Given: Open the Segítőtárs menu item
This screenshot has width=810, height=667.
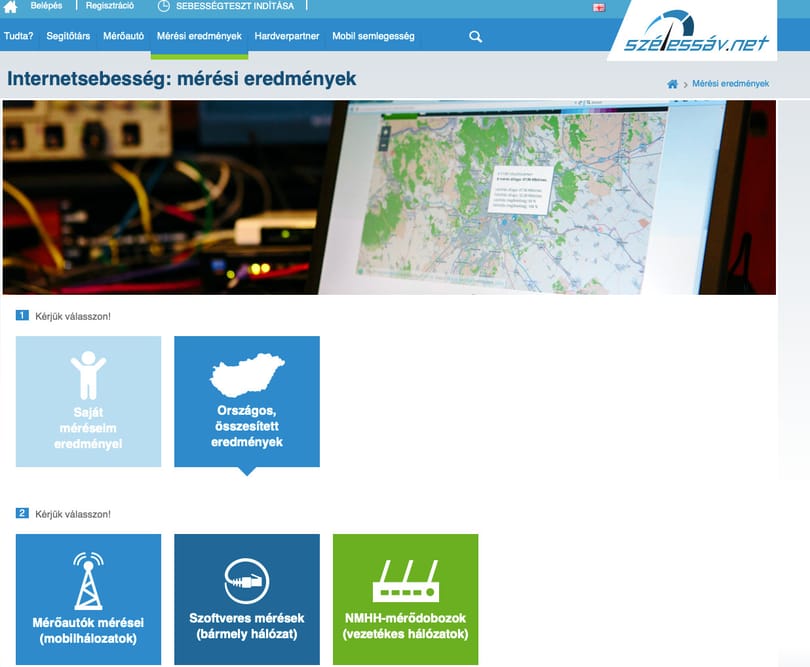Looking at the screenshot, I should click(x=68, y=36).
